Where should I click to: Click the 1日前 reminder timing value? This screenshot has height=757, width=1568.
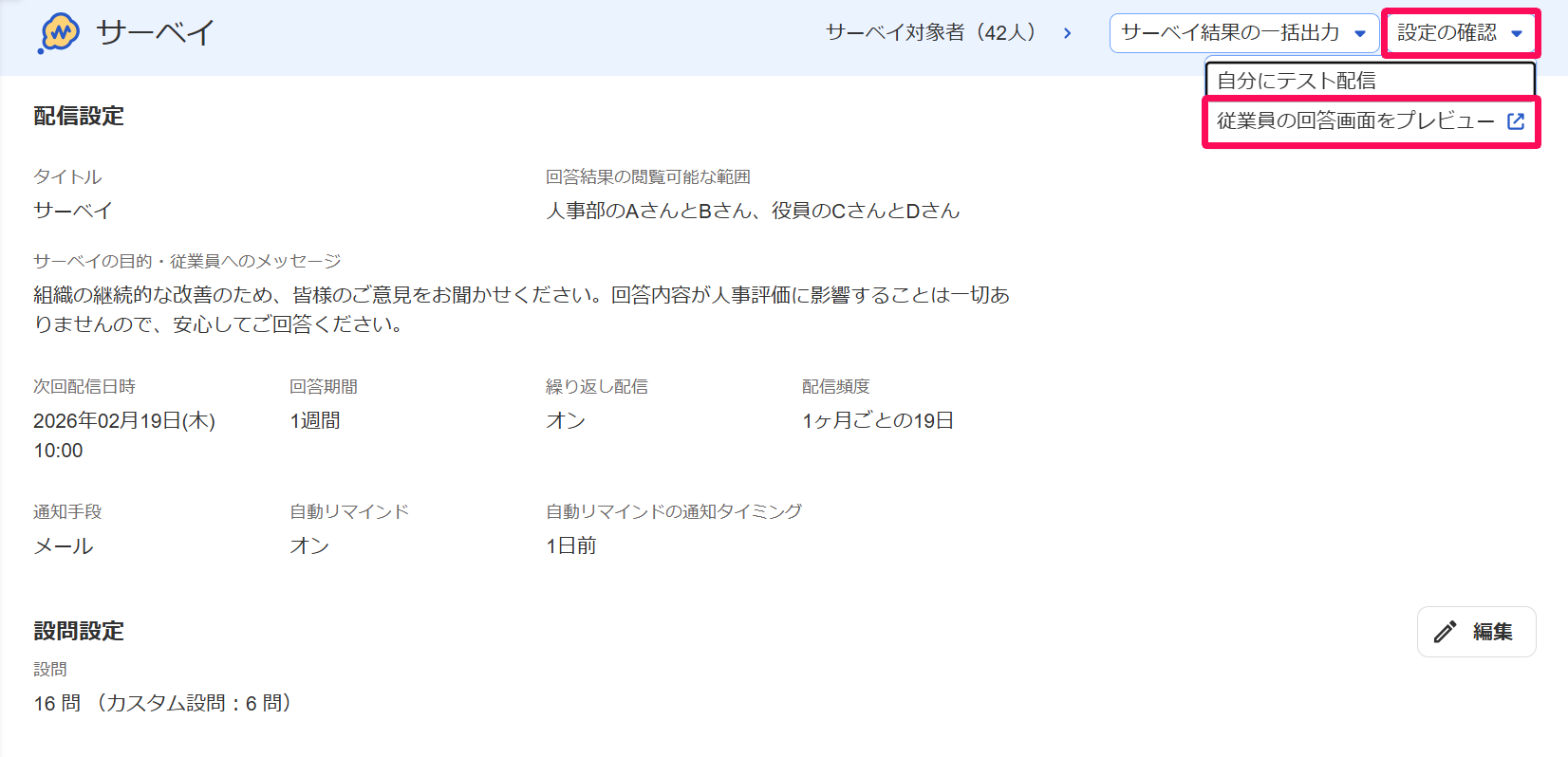point(571,546)
